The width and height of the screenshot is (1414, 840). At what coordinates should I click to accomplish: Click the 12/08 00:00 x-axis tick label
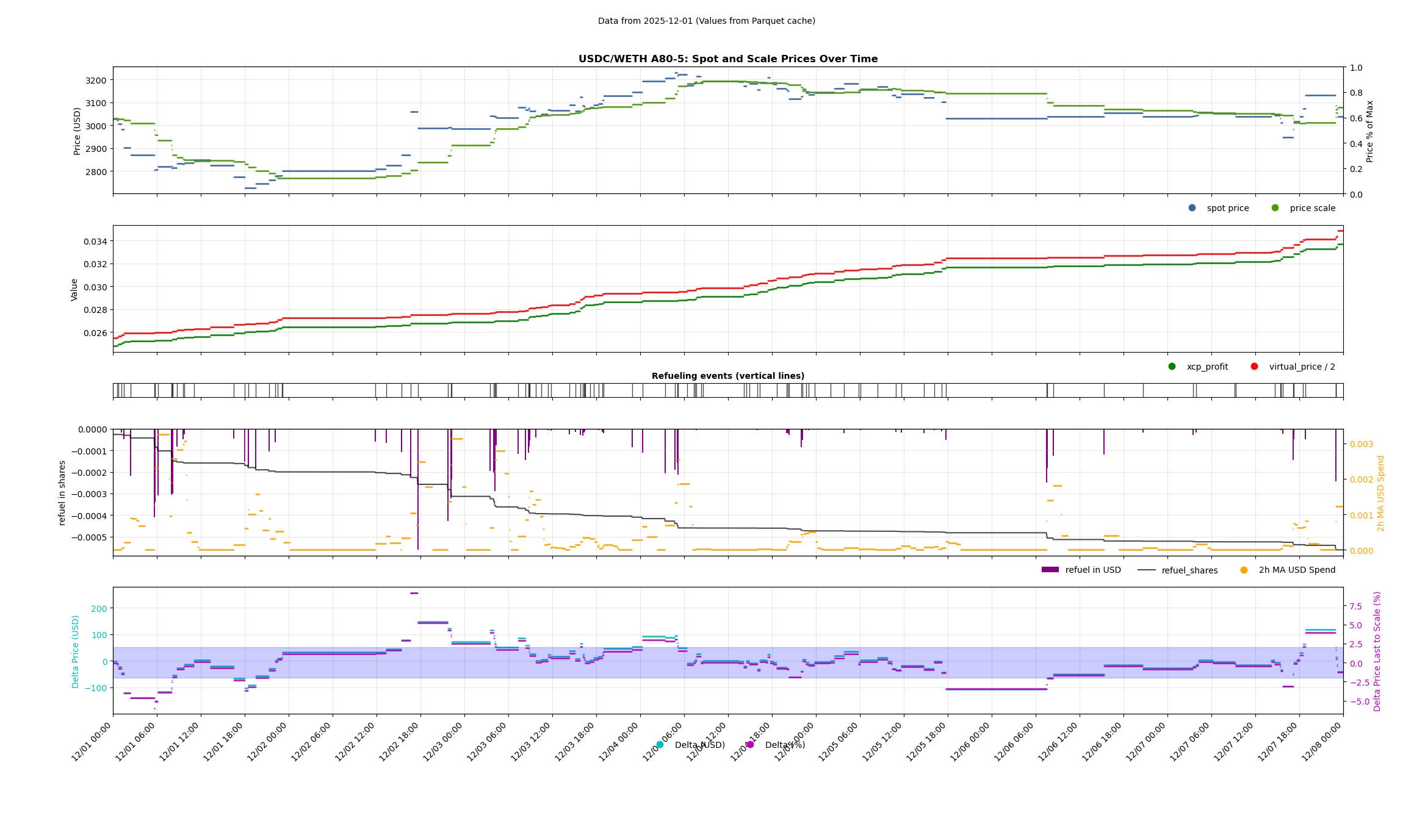[1322, 741]
